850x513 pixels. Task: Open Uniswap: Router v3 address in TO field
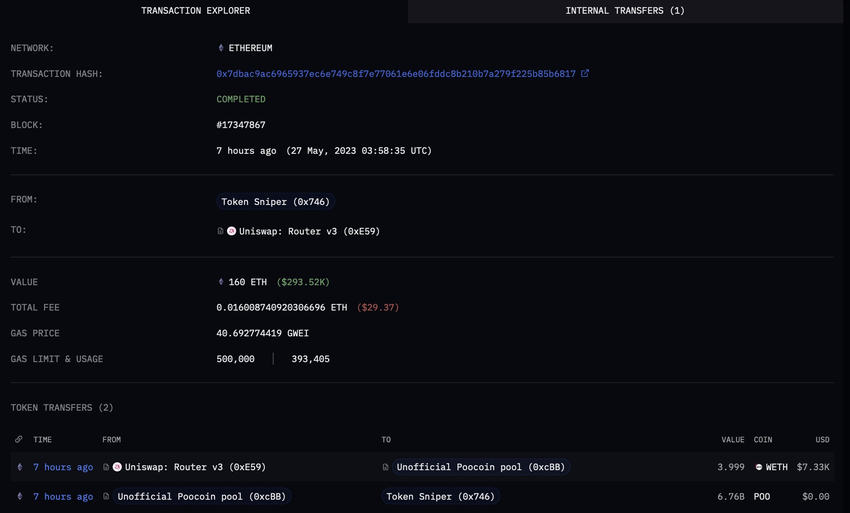click(309, 231)
